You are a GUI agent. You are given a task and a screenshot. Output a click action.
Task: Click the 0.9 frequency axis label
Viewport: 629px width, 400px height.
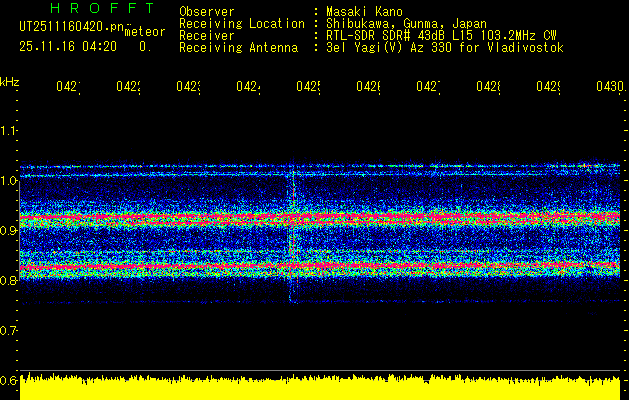click(9, 231)
